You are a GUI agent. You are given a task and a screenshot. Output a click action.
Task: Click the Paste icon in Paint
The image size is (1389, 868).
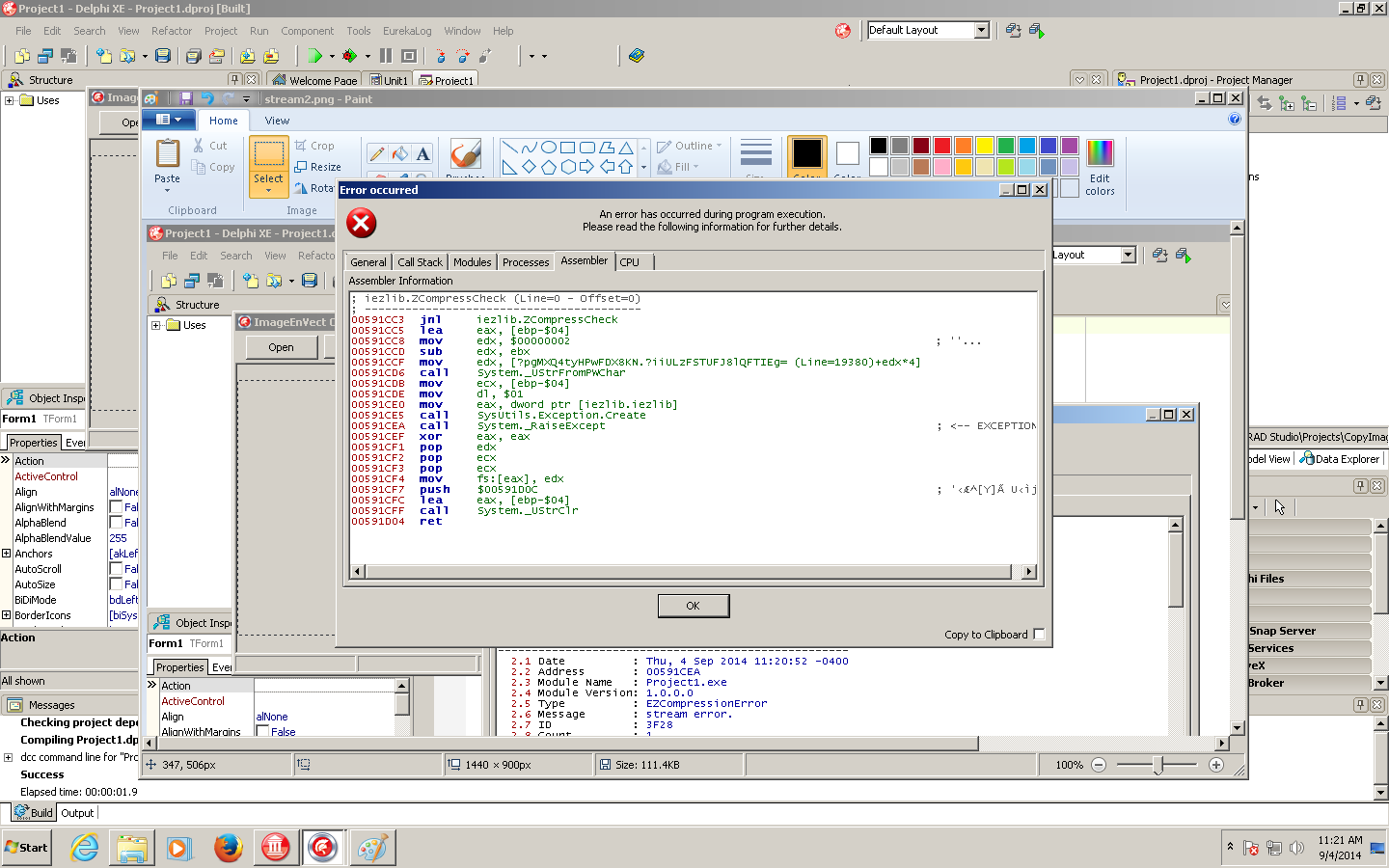pos(168,154)
